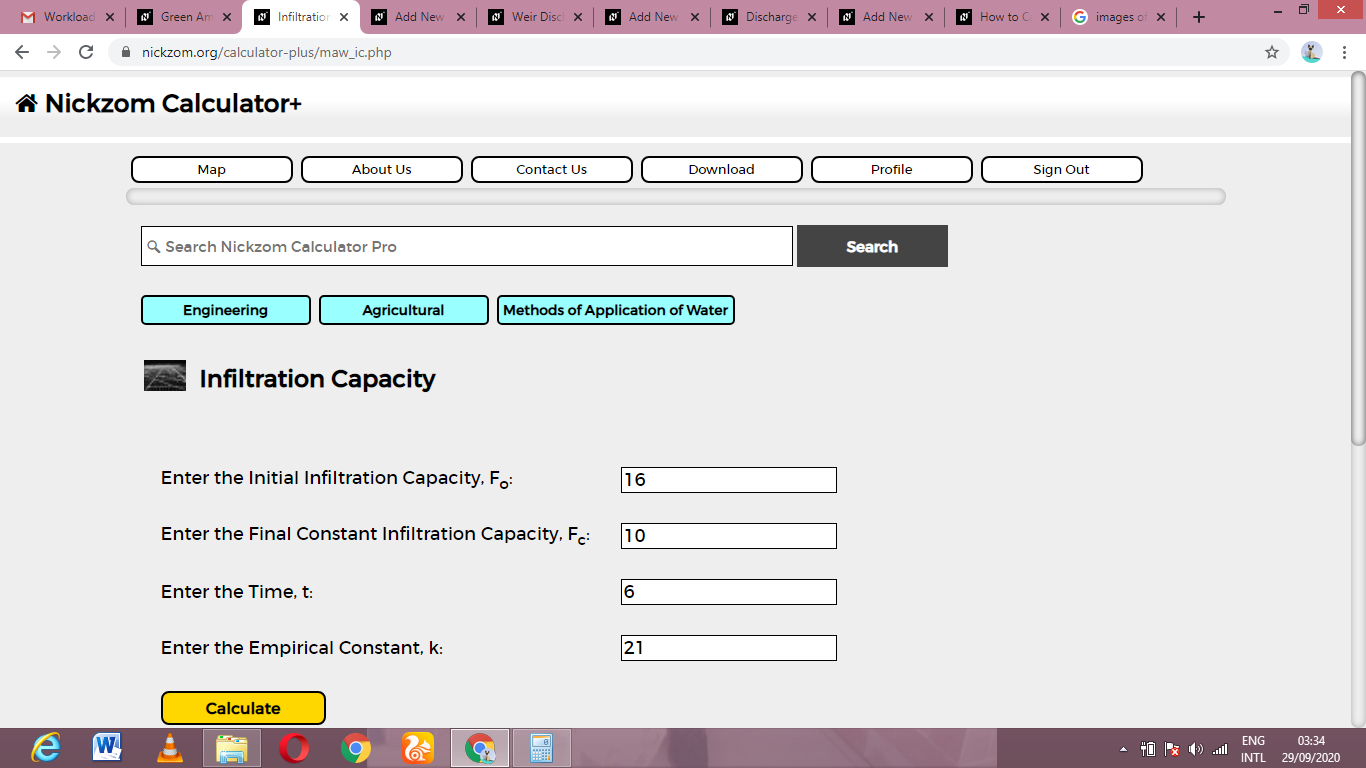
Task: Open Opera browser from taskbar
Action: click(x=294, y=748)
